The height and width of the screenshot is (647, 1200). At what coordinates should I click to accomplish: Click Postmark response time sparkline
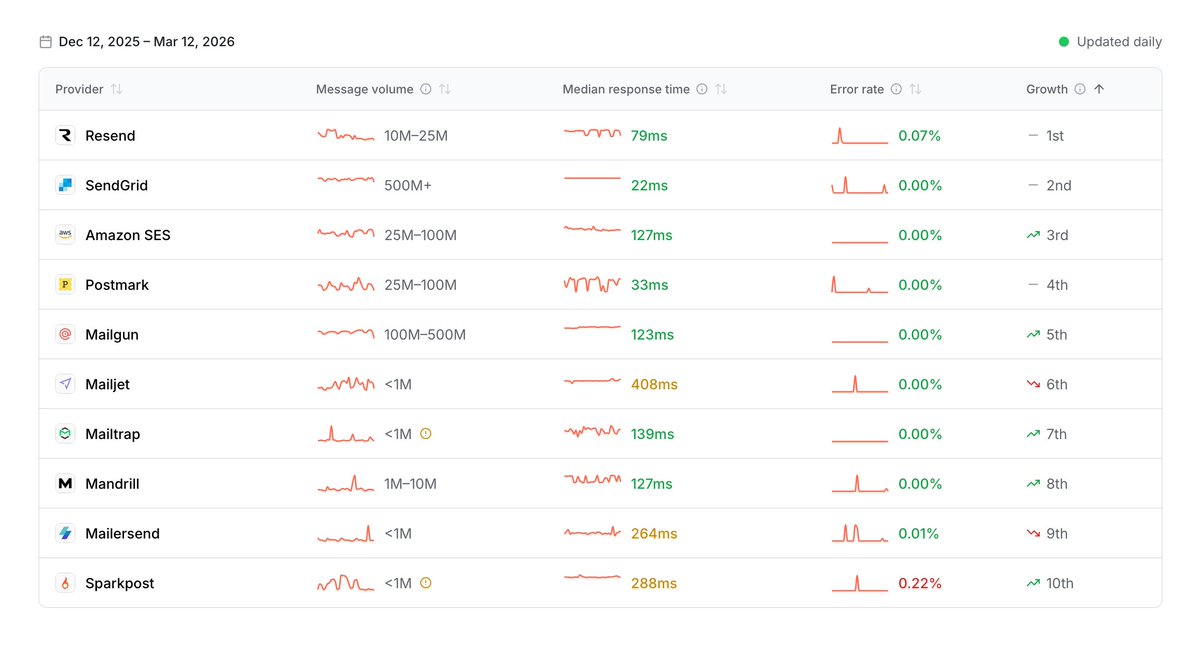(x=592, y=284)
